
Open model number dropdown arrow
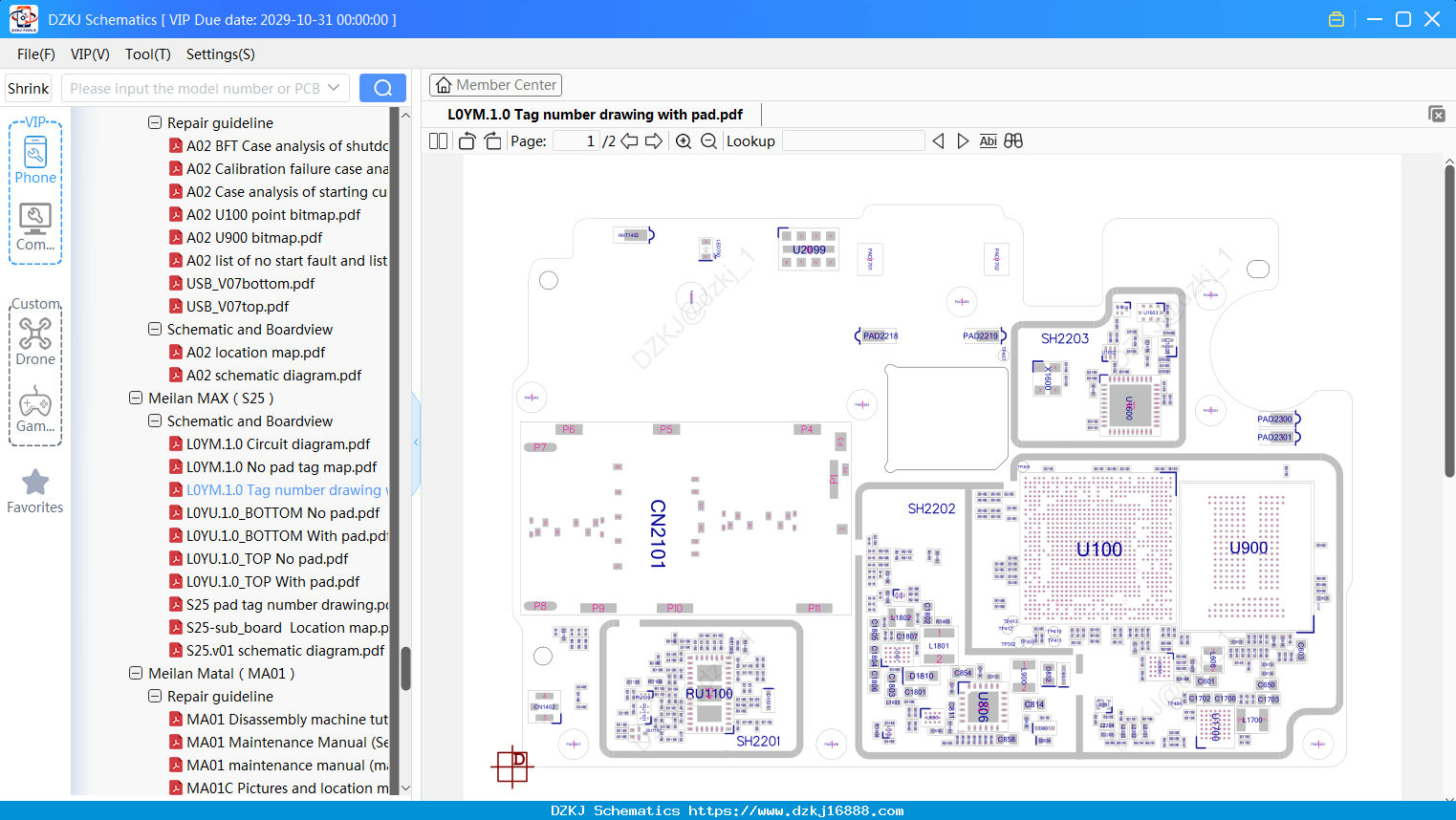334,88
